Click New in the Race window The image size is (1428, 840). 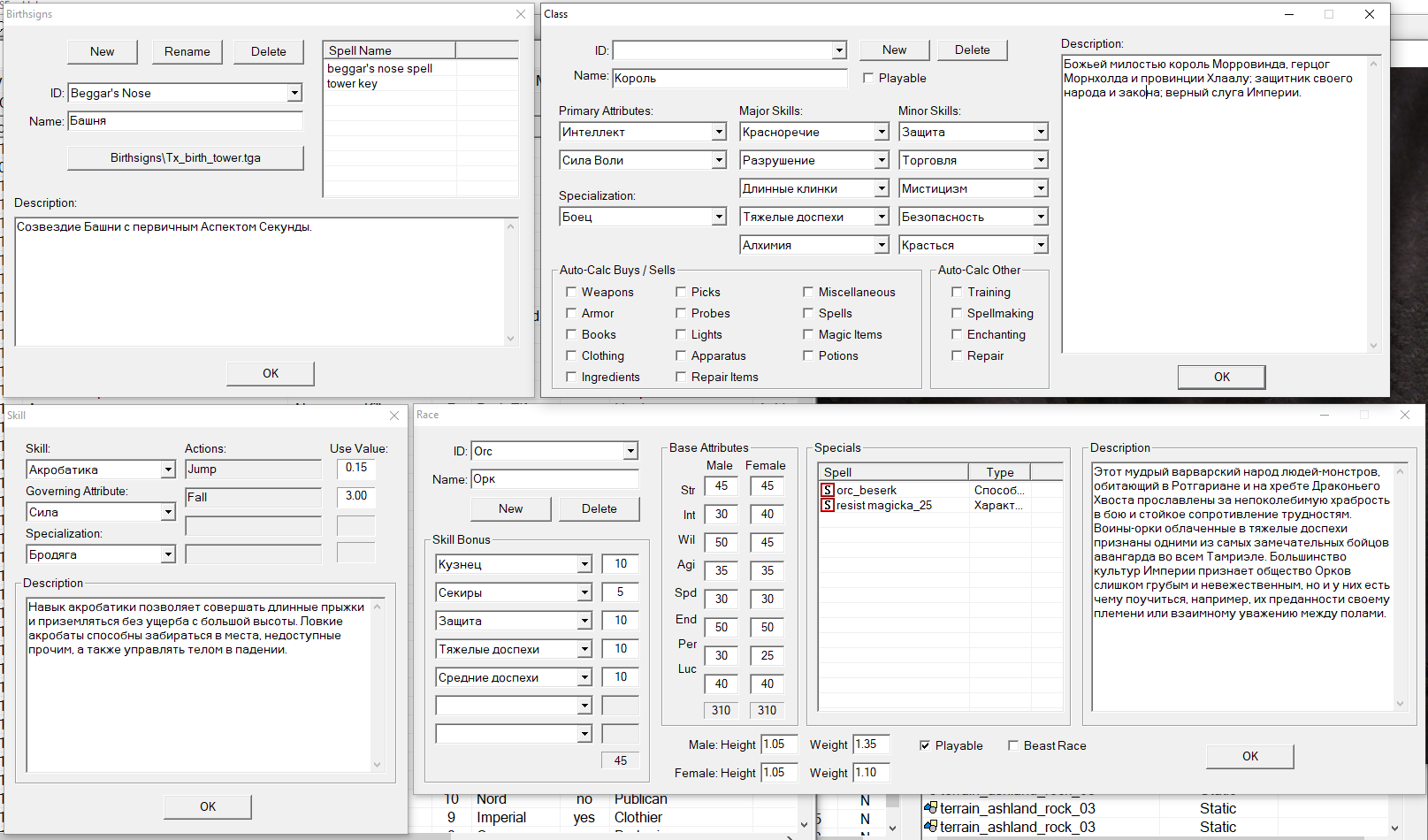pyautogui.click(x=511, y=508)
